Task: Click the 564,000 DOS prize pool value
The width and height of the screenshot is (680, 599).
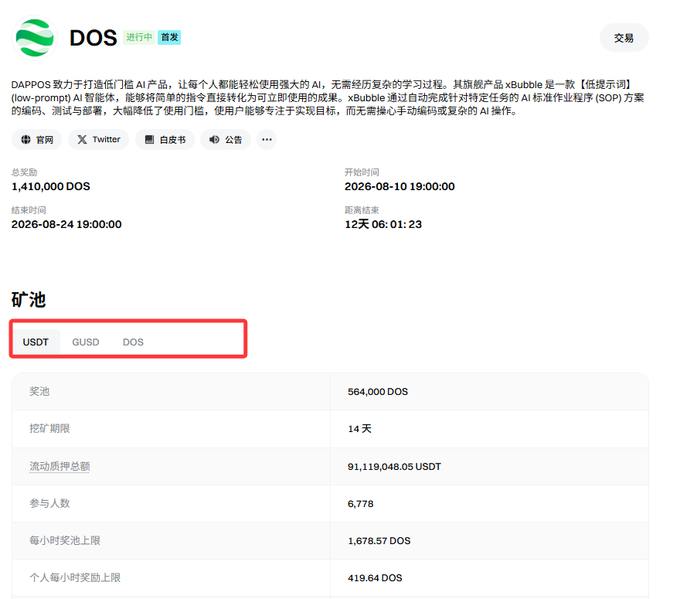Action: point(378,392)
